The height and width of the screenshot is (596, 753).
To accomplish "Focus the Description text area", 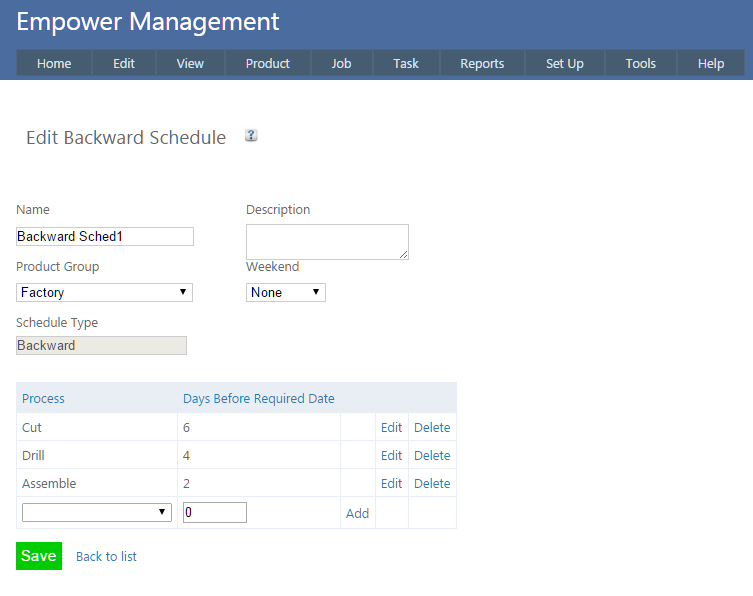I will pyautogui.click(x=327, y=242).
